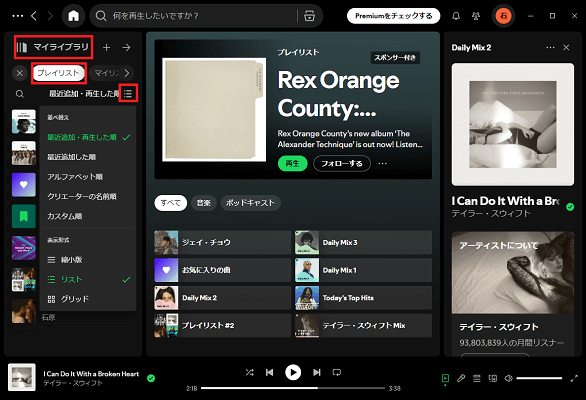Screen dimensions: 586x400
Task: Open the notifications bell
Action: (456, 16)
